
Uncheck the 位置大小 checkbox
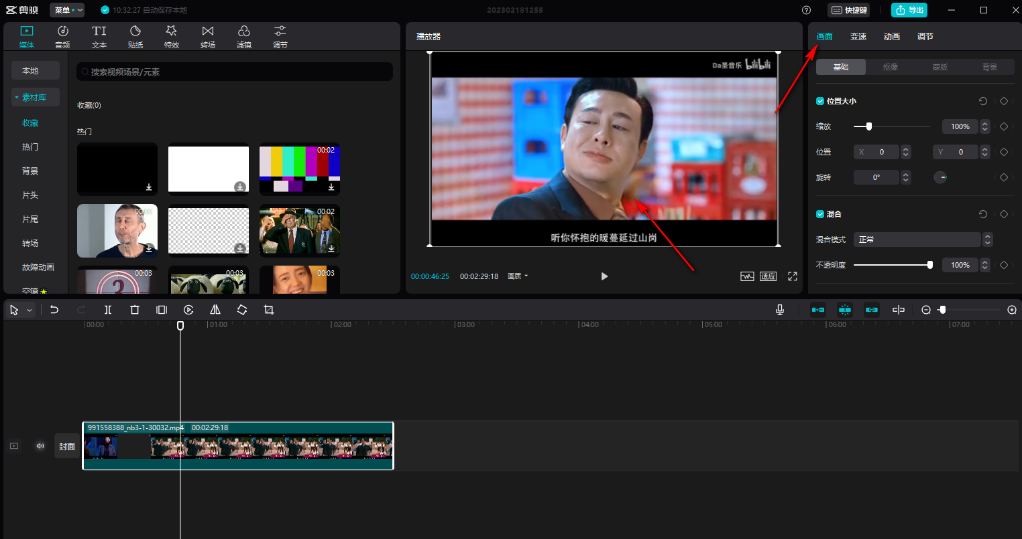coord(821,101)
